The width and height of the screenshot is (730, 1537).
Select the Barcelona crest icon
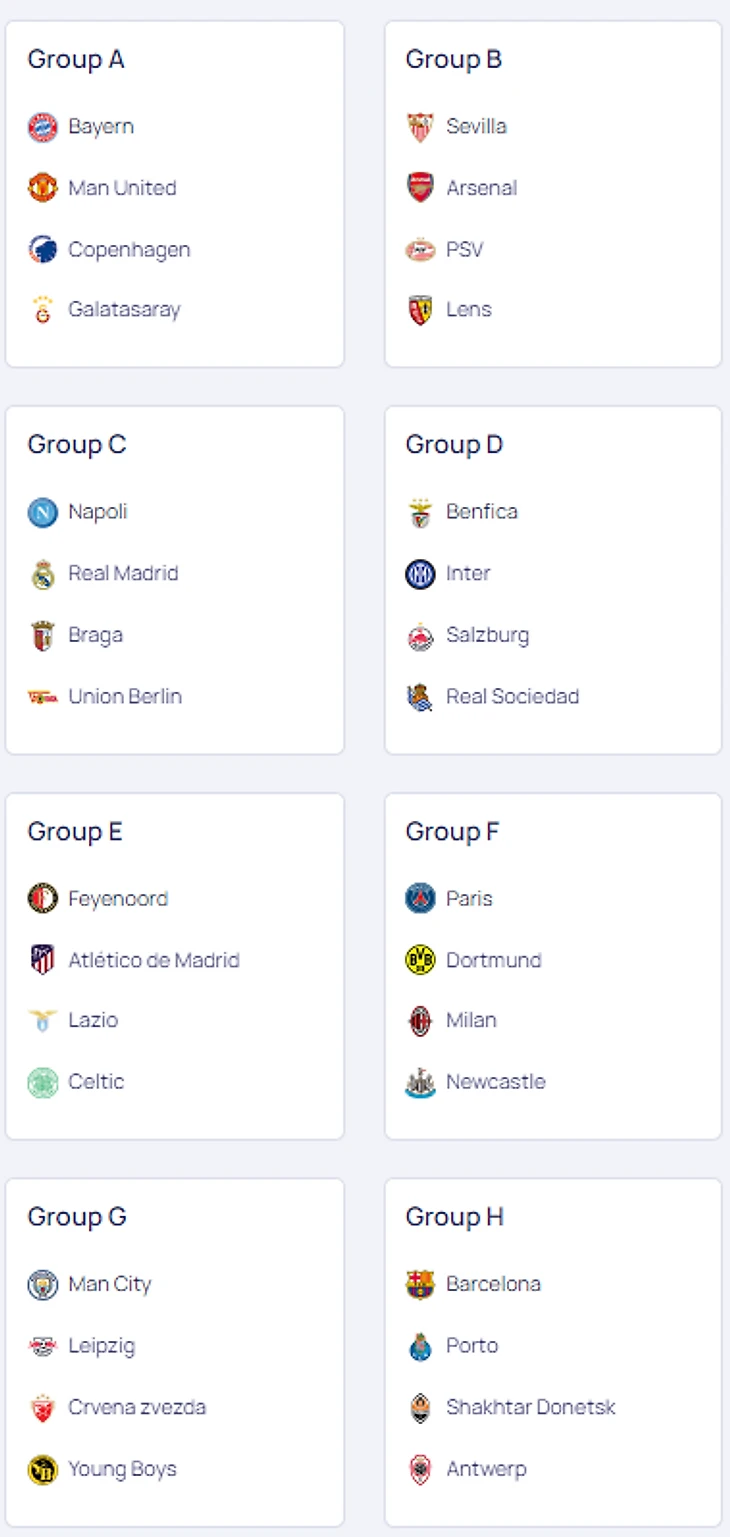coord(420,1284)
